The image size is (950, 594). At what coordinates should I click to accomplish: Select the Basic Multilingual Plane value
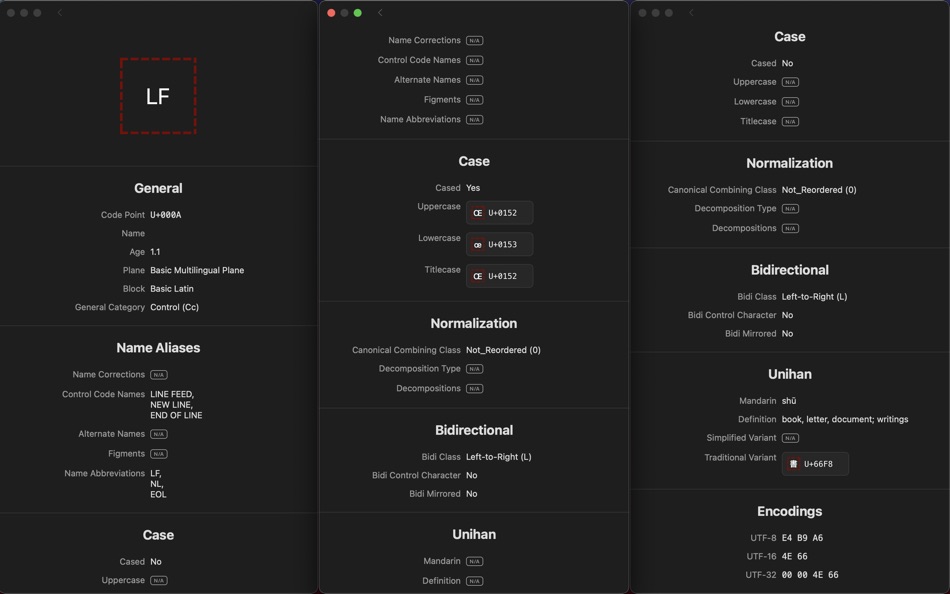coord(197,270)
